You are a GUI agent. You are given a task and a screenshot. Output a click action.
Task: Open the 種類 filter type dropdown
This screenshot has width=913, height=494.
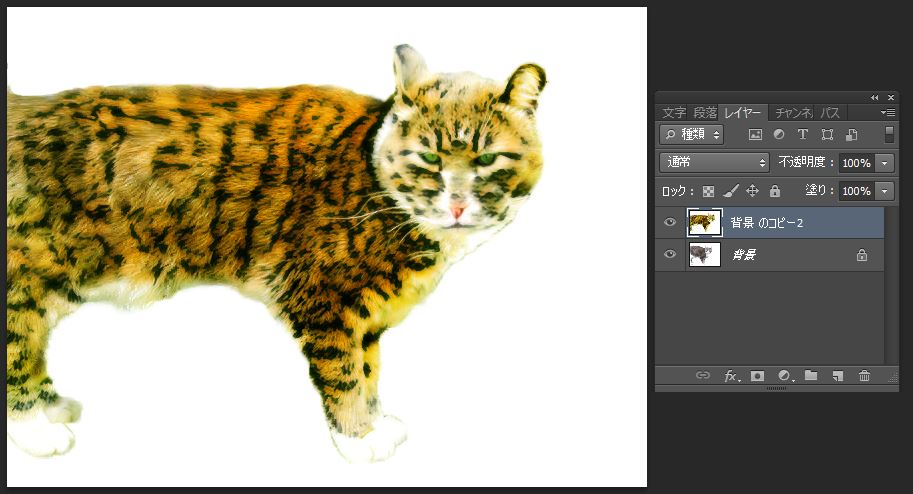tap(691, 134)
